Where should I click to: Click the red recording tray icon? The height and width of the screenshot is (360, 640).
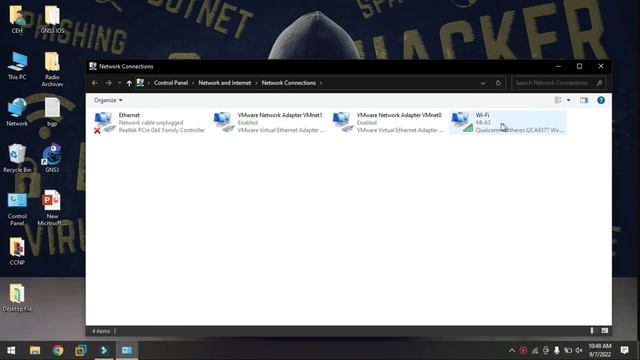(x=523, y=350)
